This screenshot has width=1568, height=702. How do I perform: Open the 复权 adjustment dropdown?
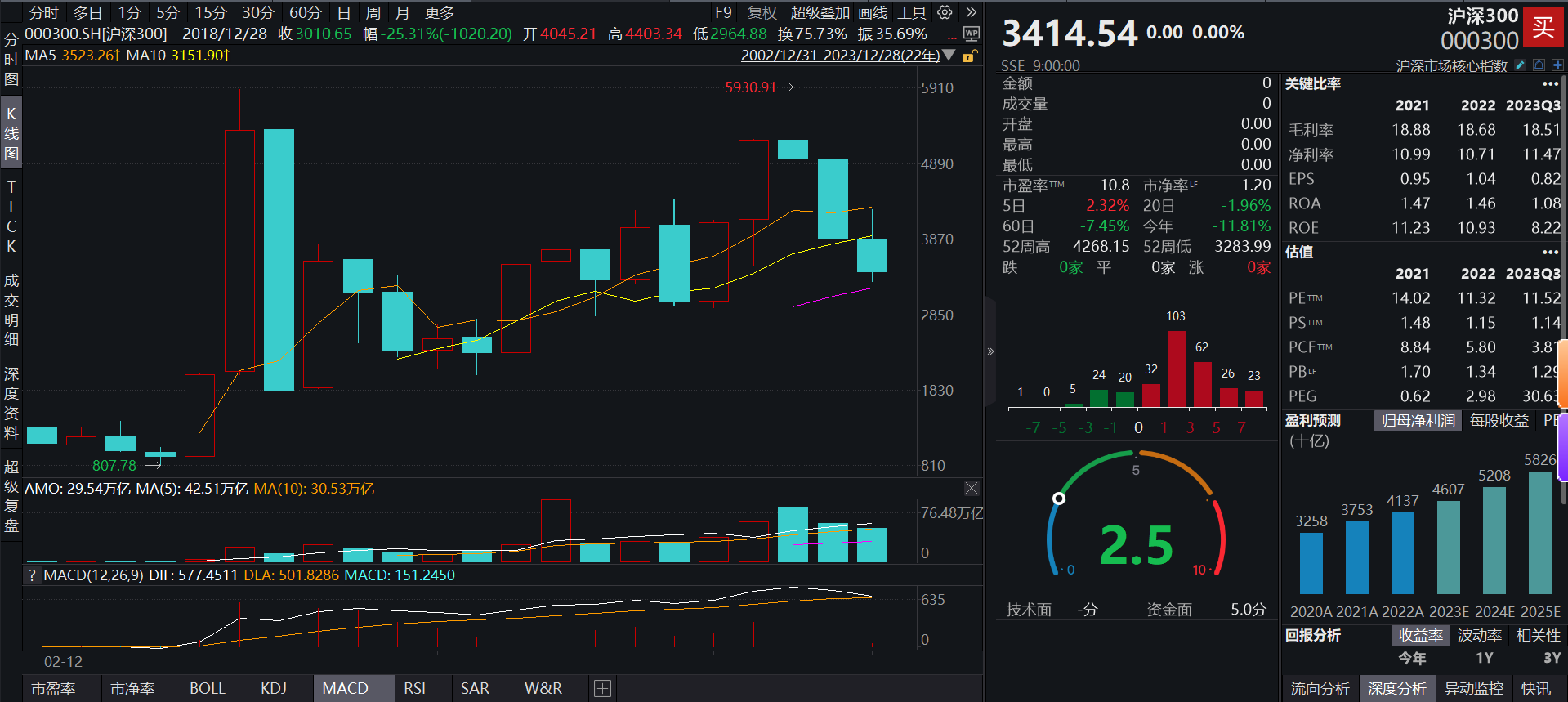pos(762,12)
